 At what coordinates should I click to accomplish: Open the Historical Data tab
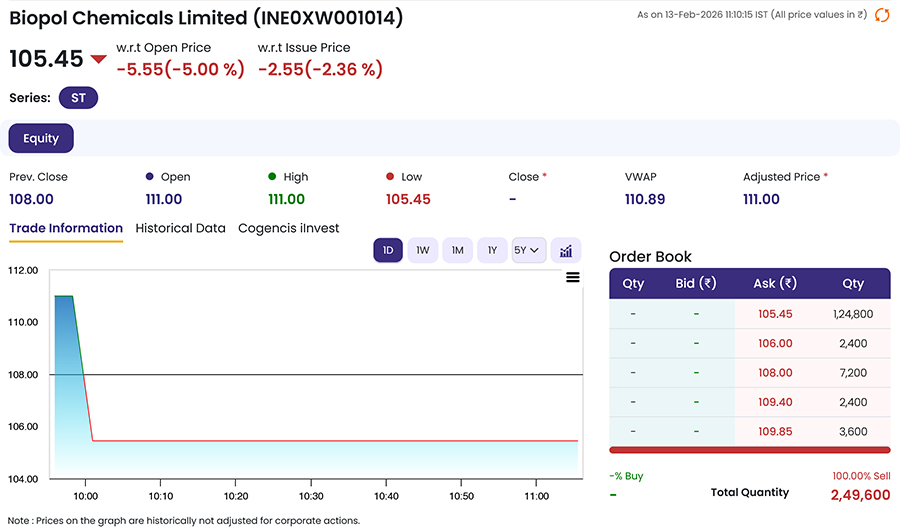[180, 228]
